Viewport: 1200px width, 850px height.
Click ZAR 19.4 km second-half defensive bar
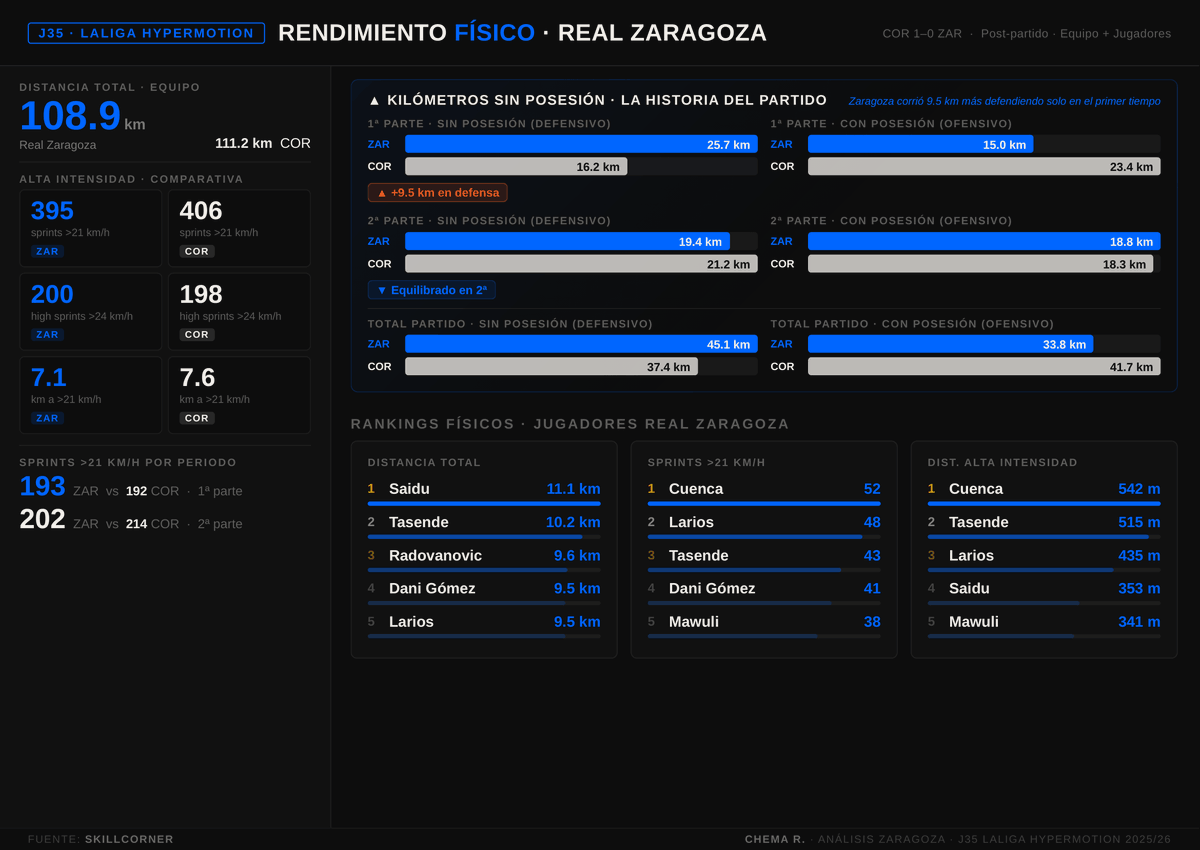[x=567, y=241]
